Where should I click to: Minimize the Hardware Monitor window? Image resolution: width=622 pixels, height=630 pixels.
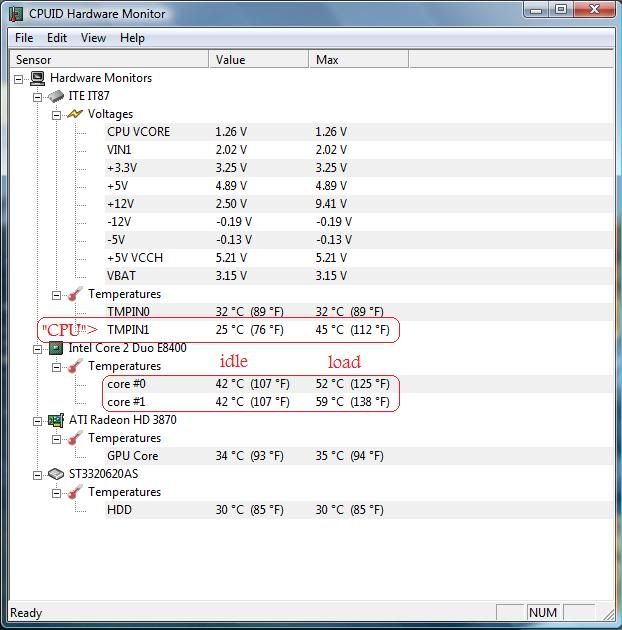(536, 10)
